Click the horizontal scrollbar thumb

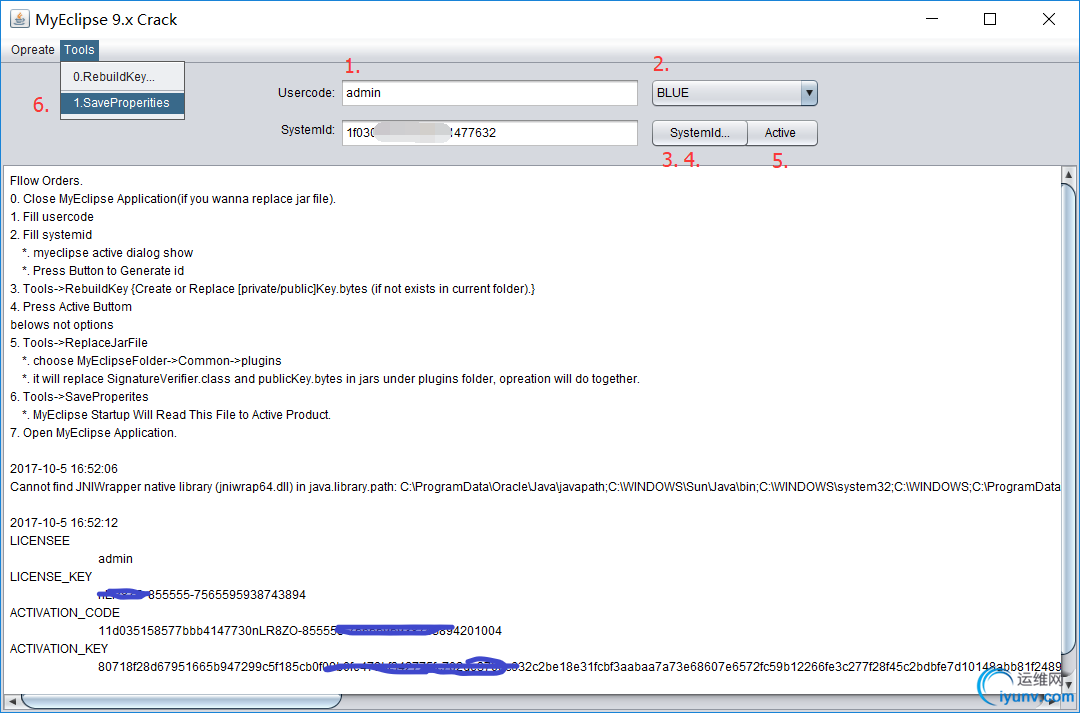[181, 701]
